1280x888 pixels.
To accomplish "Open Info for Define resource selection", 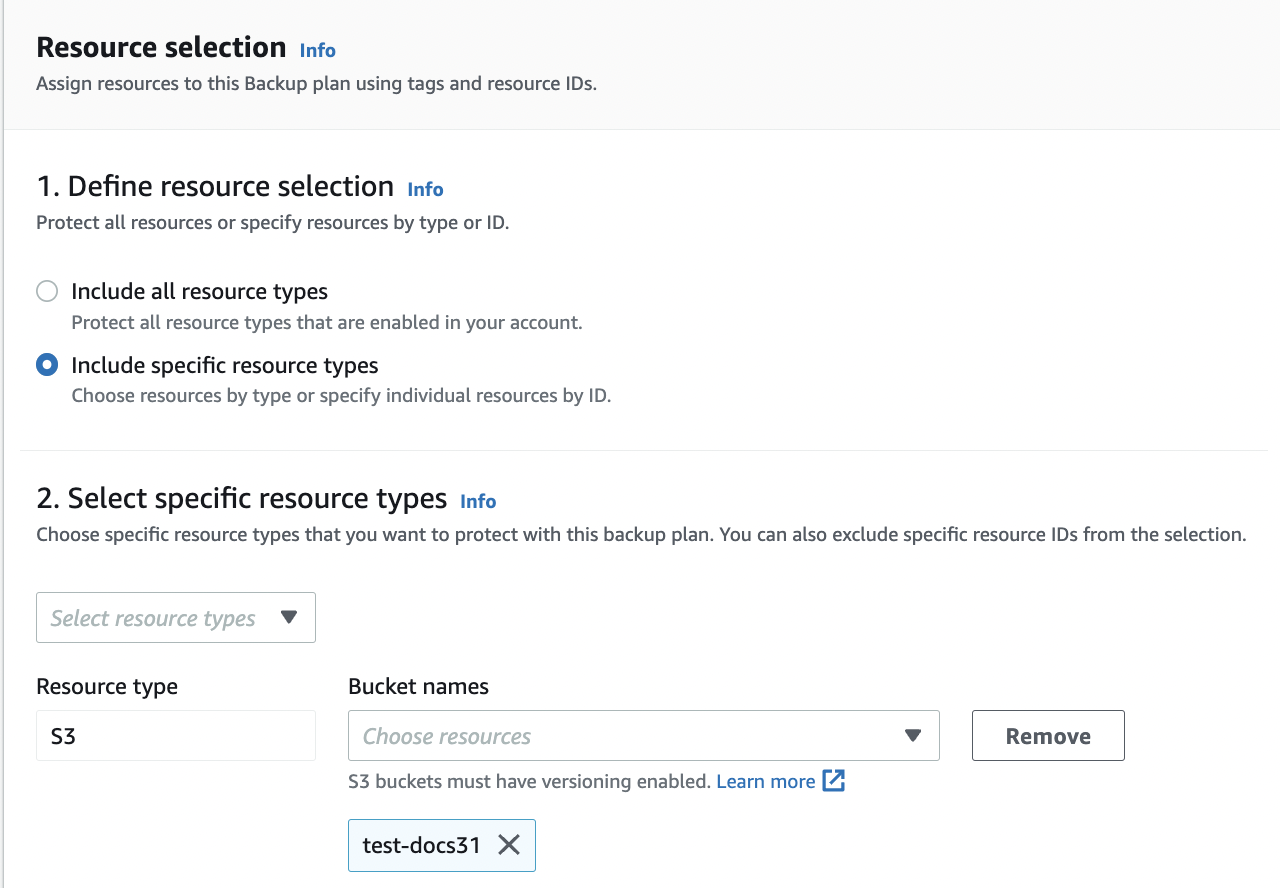I will (x=425, y=189).
